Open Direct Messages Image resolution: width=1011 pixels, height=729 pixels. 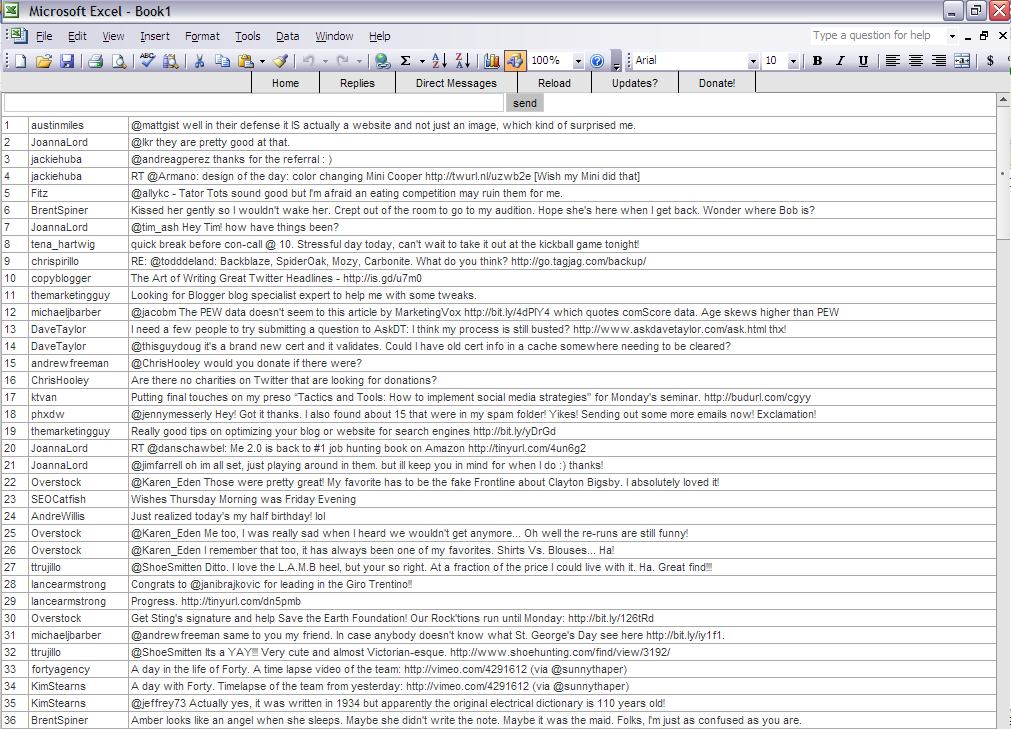(456, 83)
